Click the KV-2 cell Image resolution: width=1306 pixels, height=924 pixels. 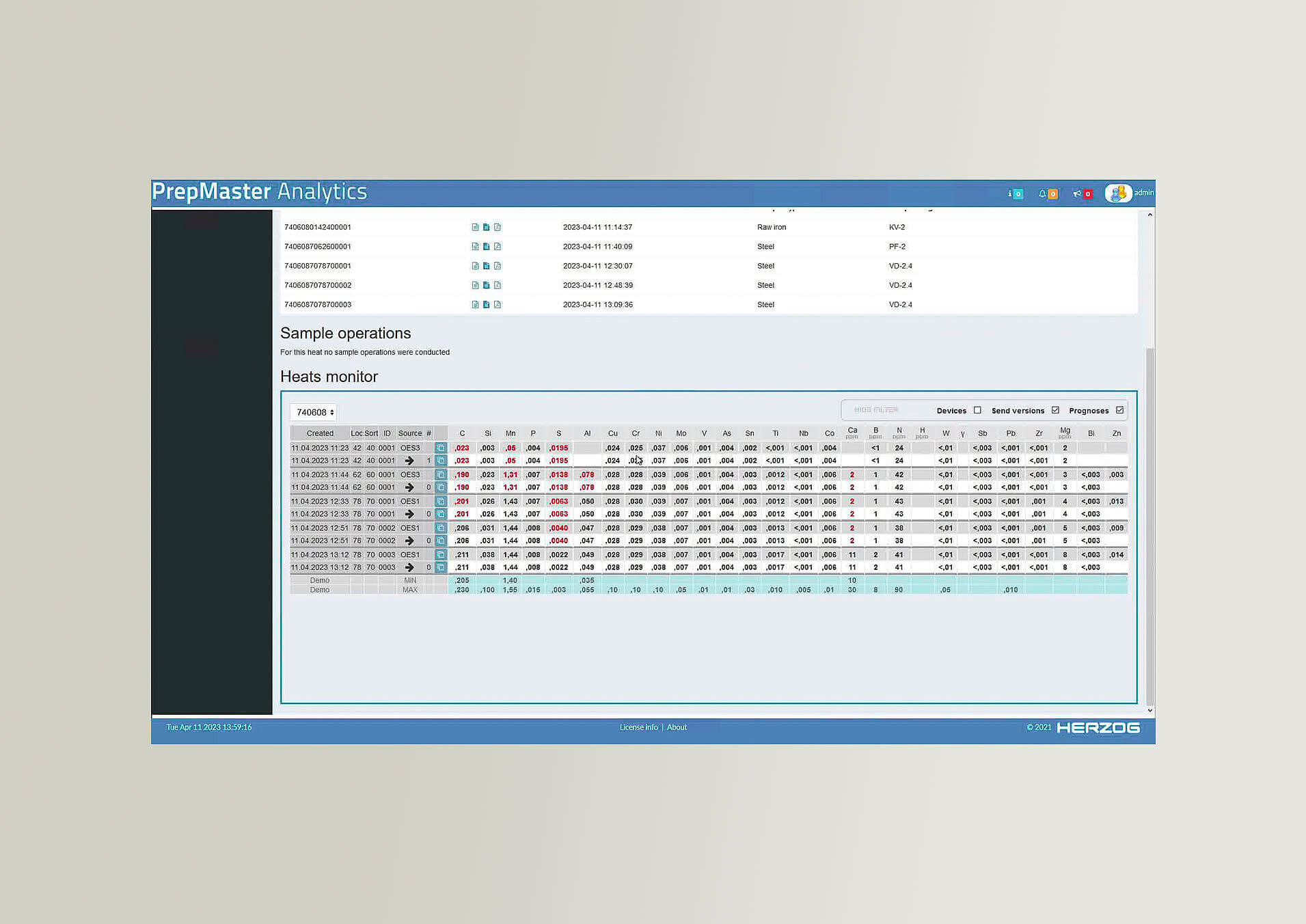(x=897, y=228)
